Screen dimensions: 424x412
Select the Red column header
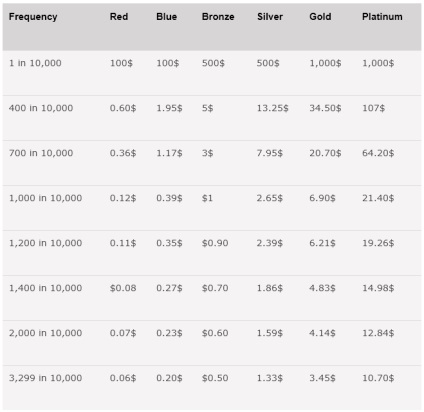(x=119, y=17)
